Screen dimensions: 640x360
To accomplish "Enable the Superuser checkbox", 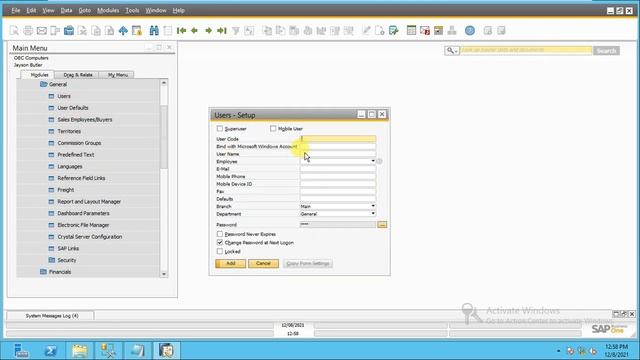I will click(220, 129).
